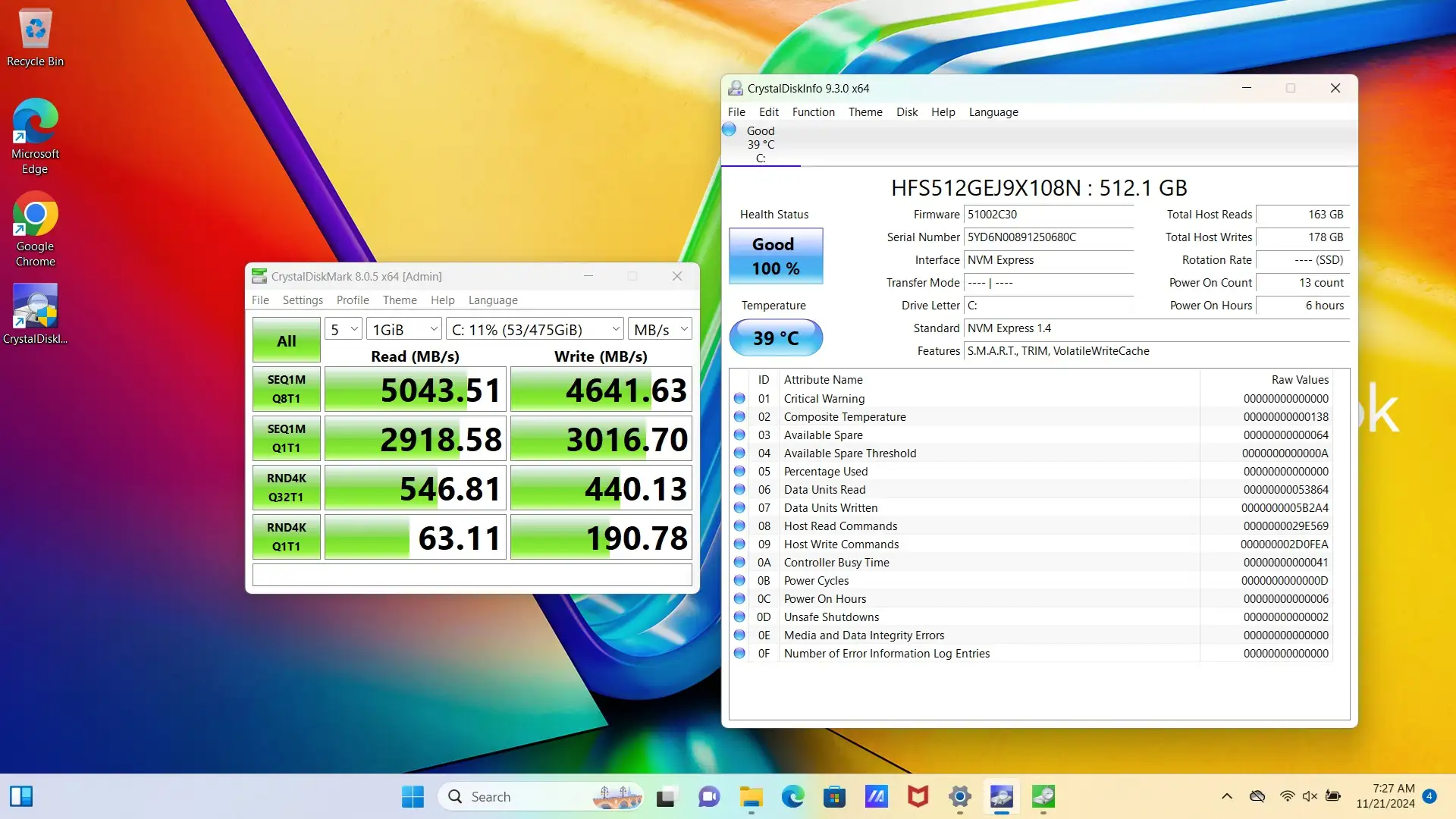Run the RND4K Q1T1 test
Viewport: 1456px width, 819px height.
click(x=287, y=537)
